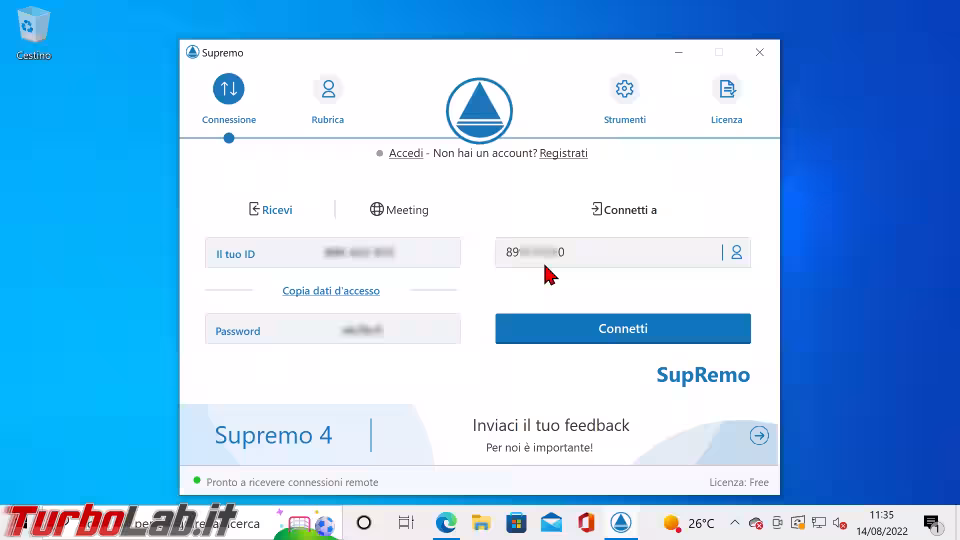Click Copia dati d'accesso link
The height and width of the screenshot is (540, 960).
(x=331, y=291)
